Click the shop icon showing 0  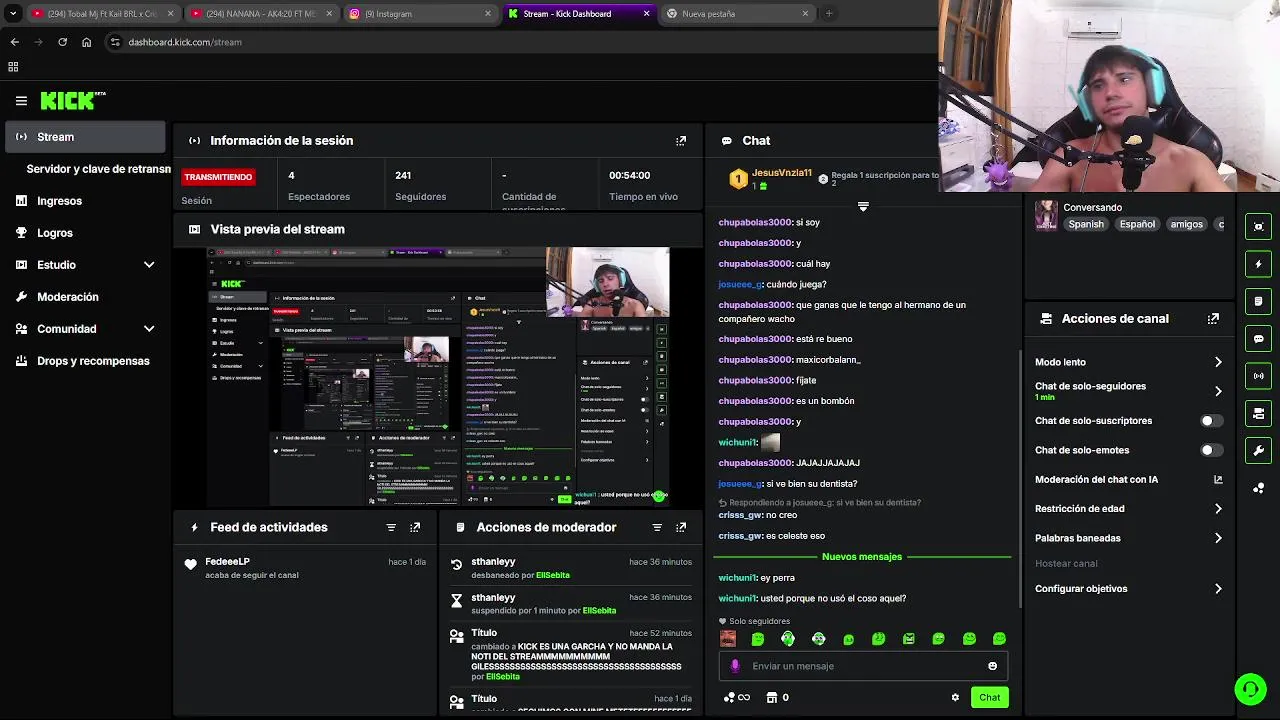(x=777, y=698)
